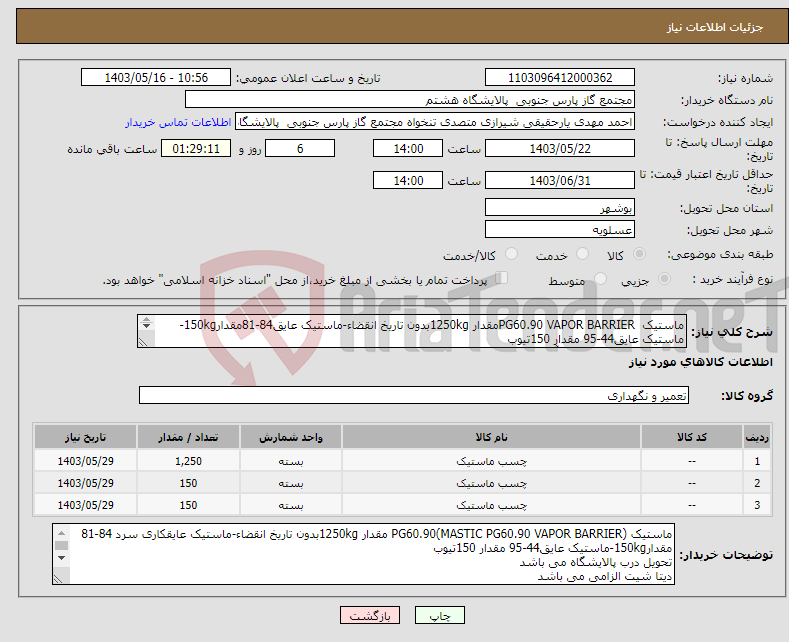Click resize grip of توضیحات خریدار textarea
The height and width of the screenshot is (642, 789).
58,579
